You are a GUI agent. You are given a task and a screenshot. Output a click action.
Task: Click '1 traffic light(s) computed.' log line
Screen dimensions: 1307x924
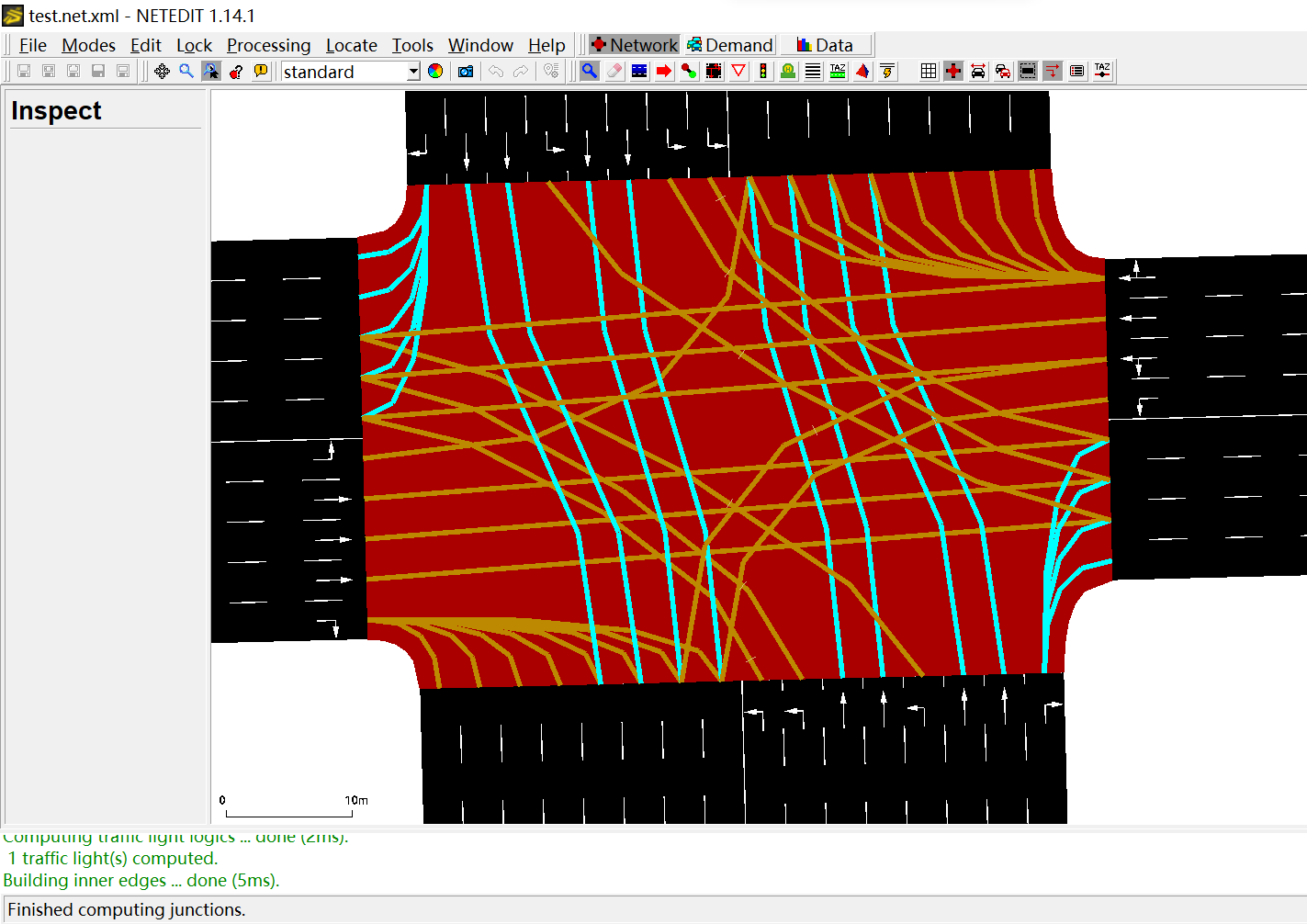113,858
